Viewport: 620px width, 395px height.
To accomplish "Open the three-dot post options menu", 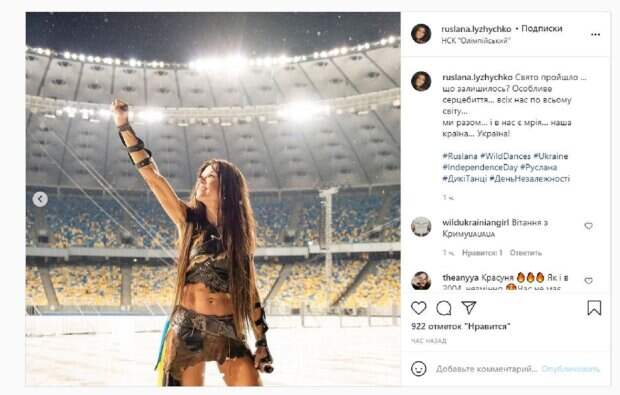I will coord(595,35).
